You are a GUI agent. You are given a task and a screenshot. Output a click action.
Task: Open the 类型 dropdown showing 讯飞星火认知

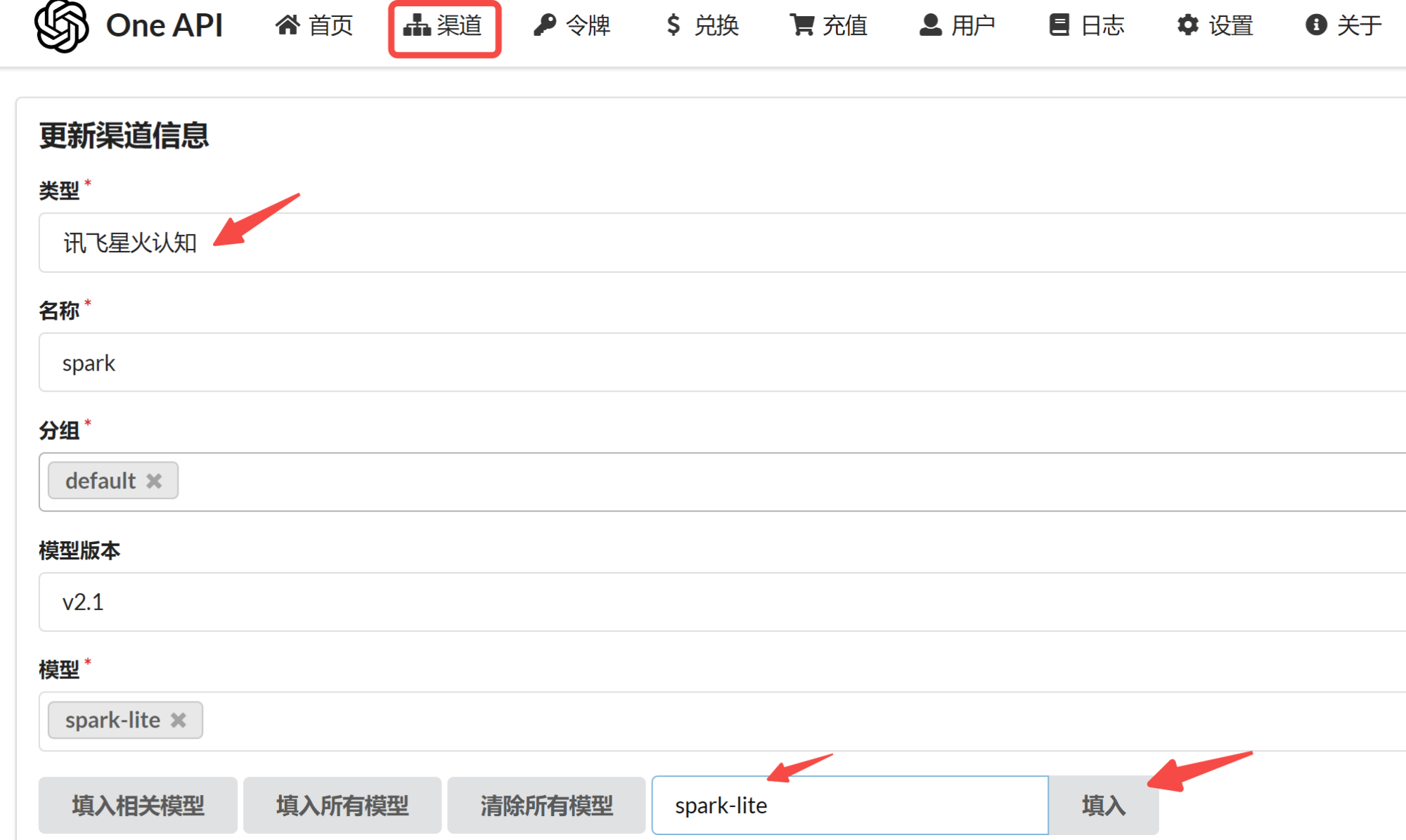point(722,243)
